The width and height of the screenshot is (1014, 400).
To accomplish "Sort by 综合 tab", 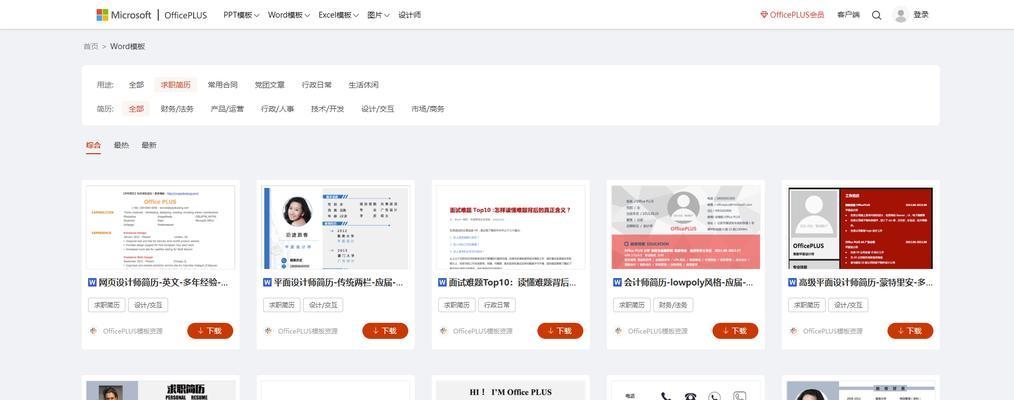I will (x=94, y=145).
